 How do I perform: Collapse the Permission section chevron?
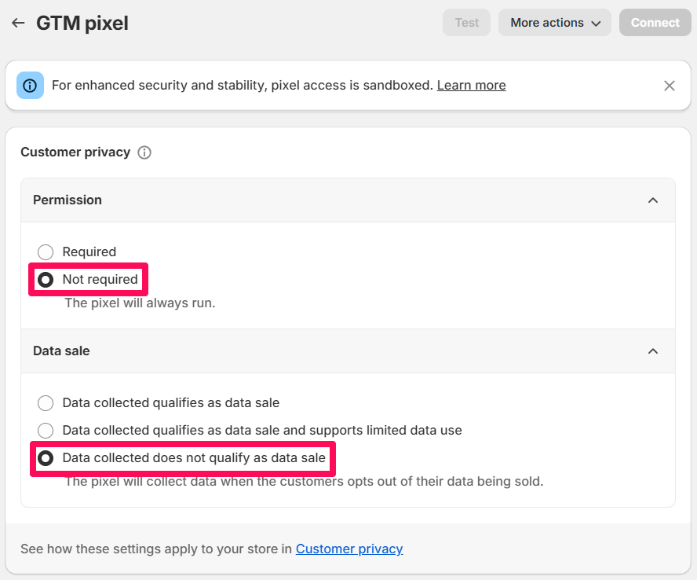[653, 200]
